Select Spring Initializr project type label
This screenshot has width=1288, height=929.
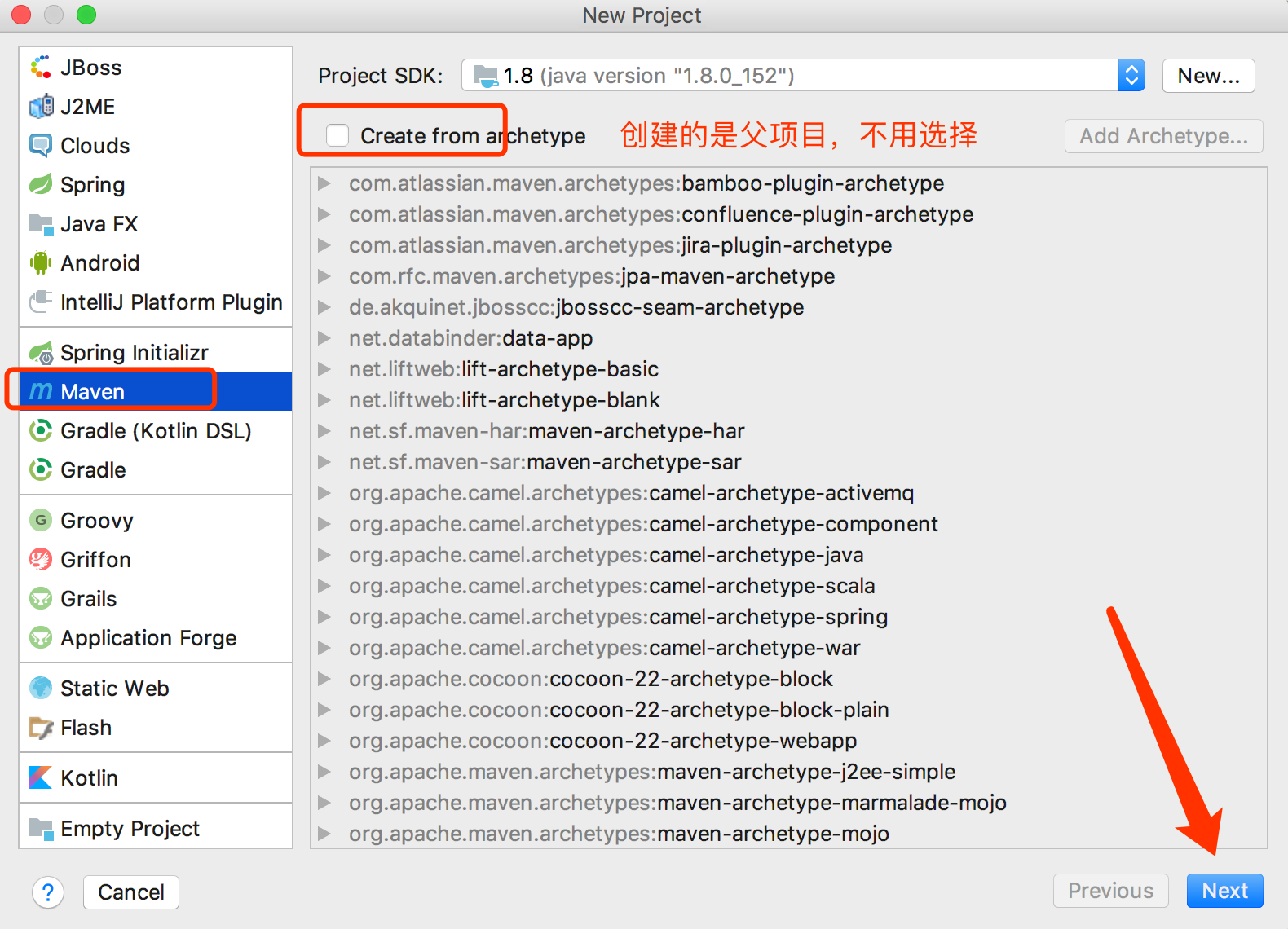click(x=135, y=353)
